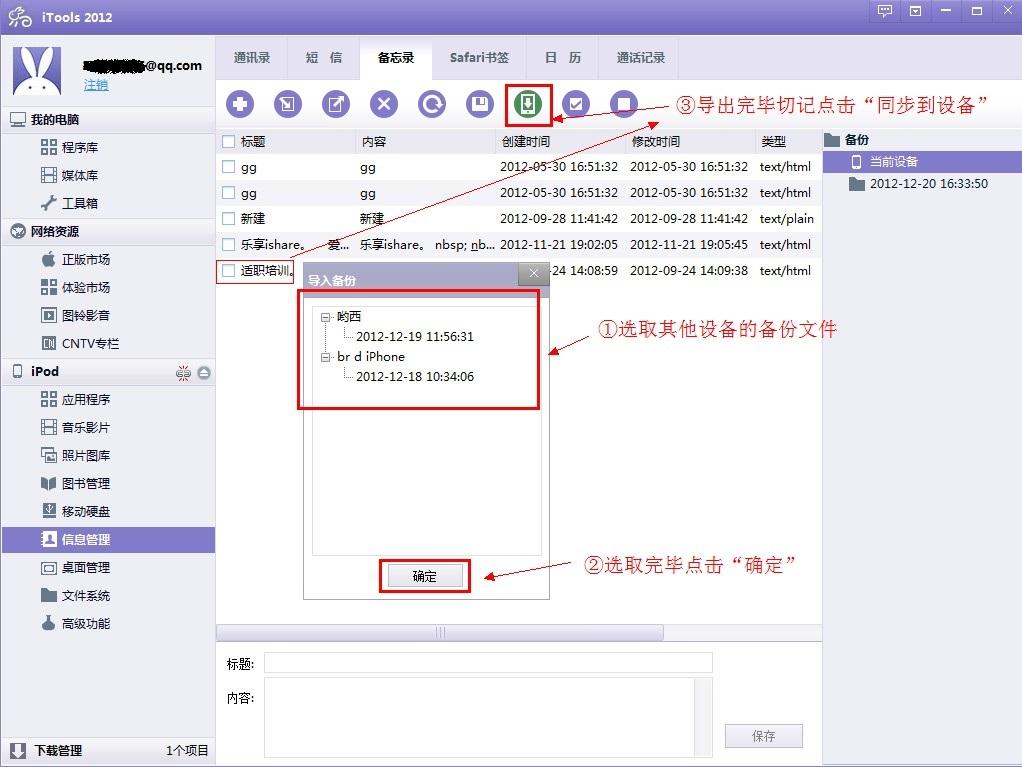Open the Safari书签 tab
The height and width of the screenshot is (767, 1022).
pyautogui.click(x=479, y=58)
